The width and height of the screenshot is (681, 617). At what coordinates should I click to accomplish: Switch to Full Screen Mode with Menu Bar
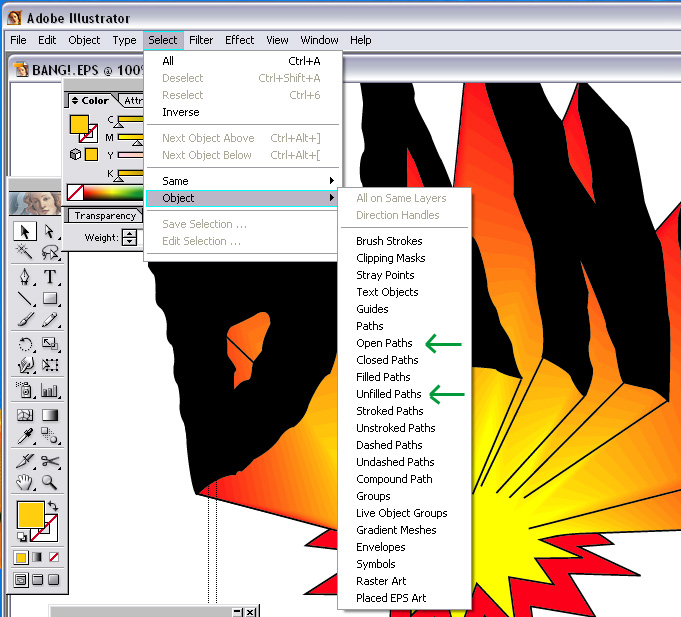(x=37, y=580)
